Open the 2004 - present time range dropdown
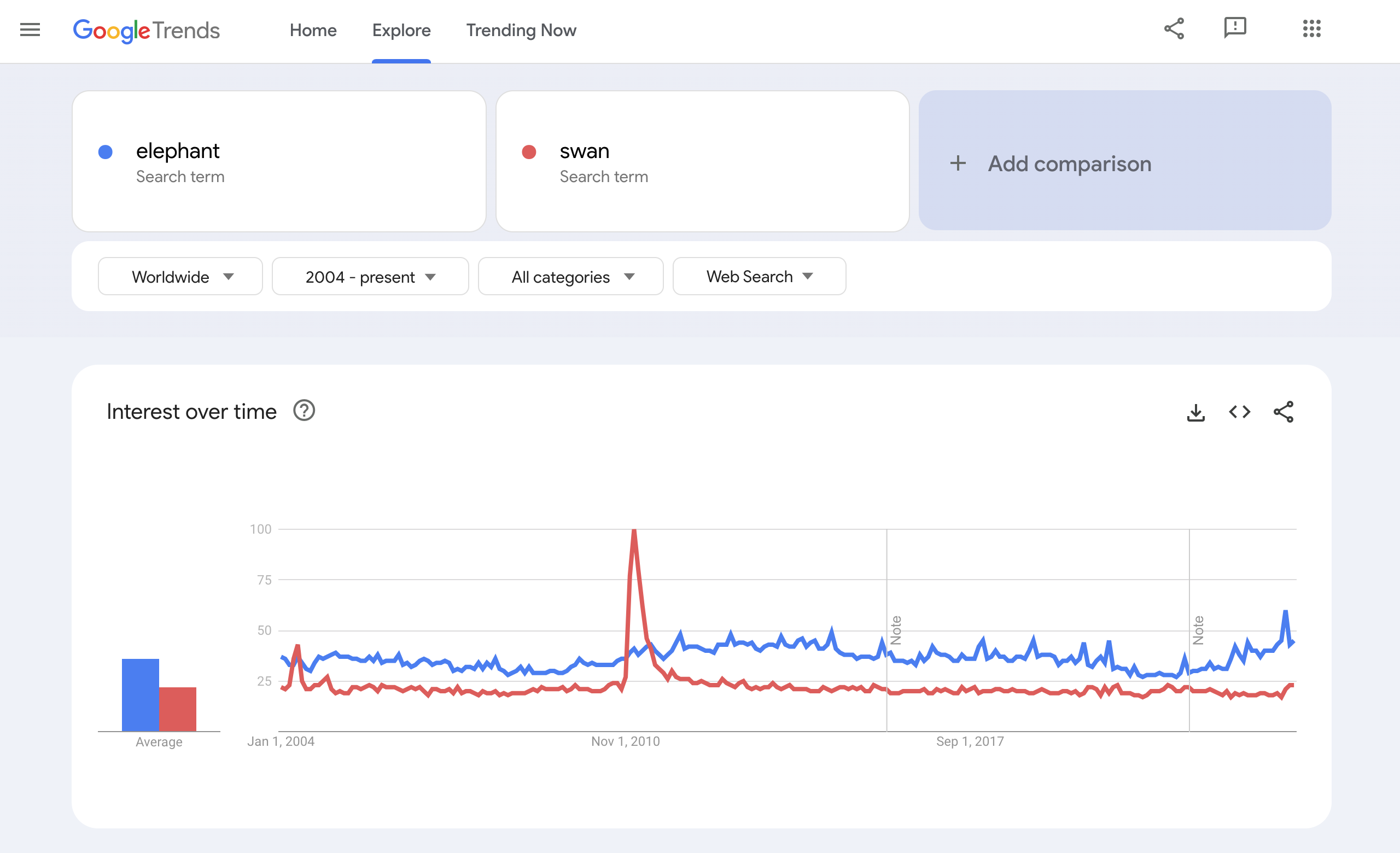The image size is (1400, 853). [x=370, y=277]
